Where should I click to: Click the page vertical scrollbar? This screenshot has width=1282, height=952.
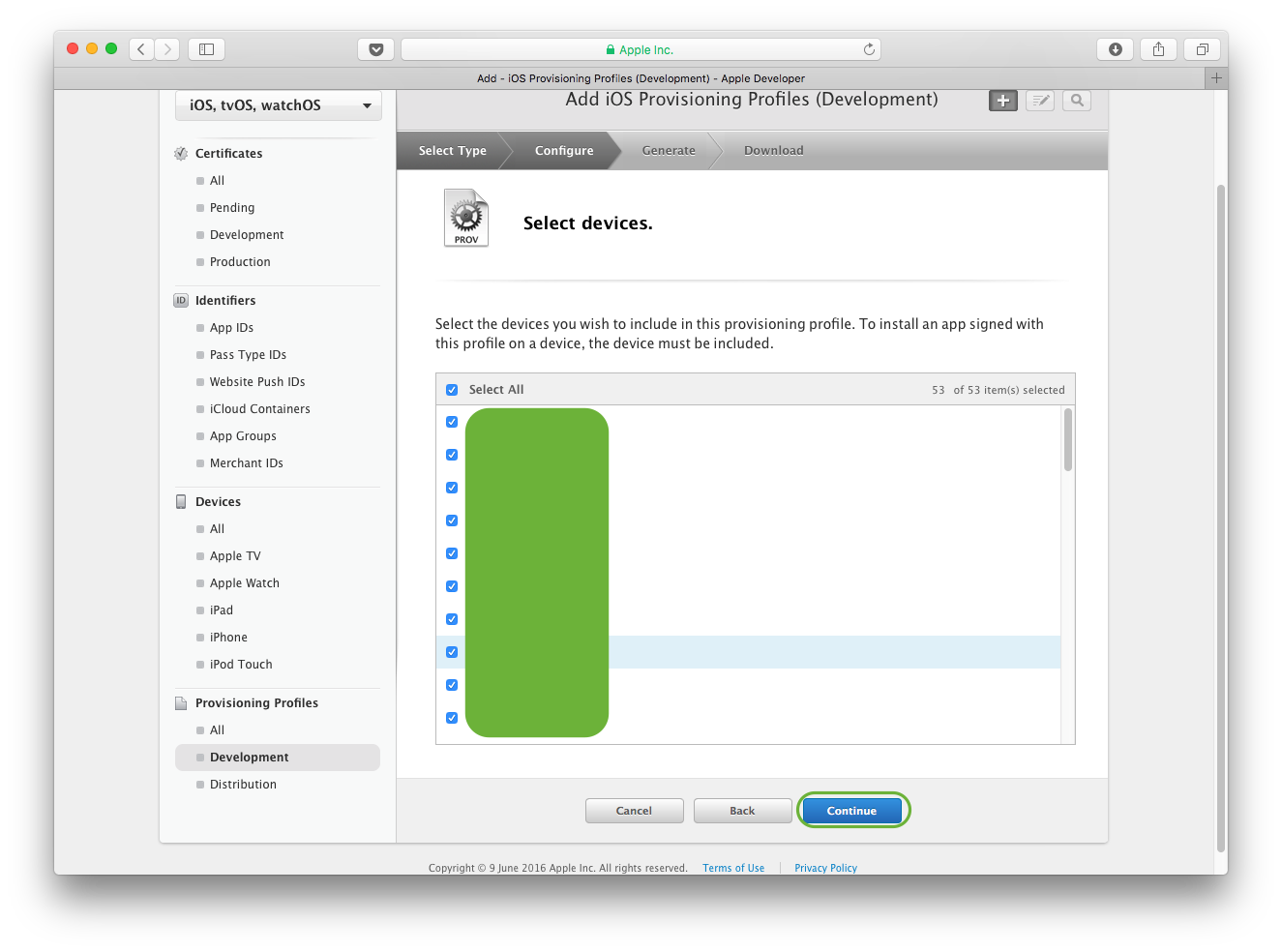pos(1221,518)
